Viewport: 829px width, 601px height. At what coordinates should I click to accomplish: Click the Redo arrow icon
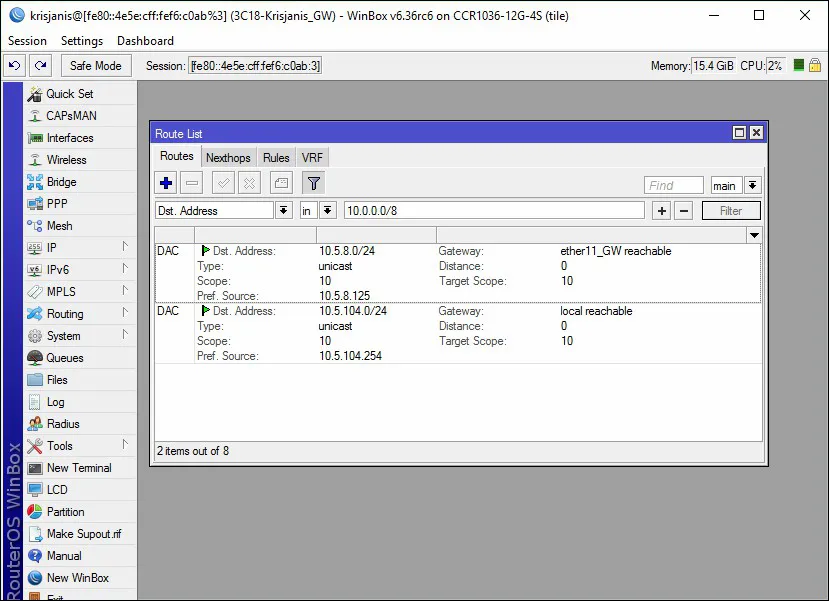(x=40, y=66)
